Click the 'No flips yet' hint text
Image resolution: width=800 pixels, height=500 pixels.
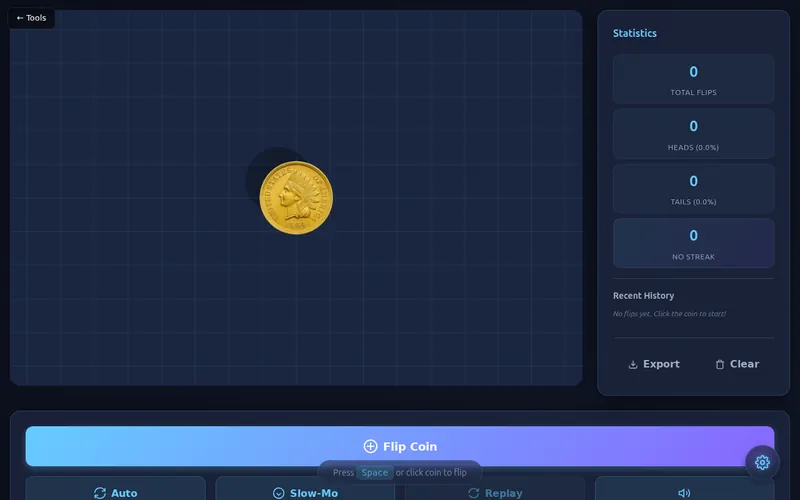point(669,313)
